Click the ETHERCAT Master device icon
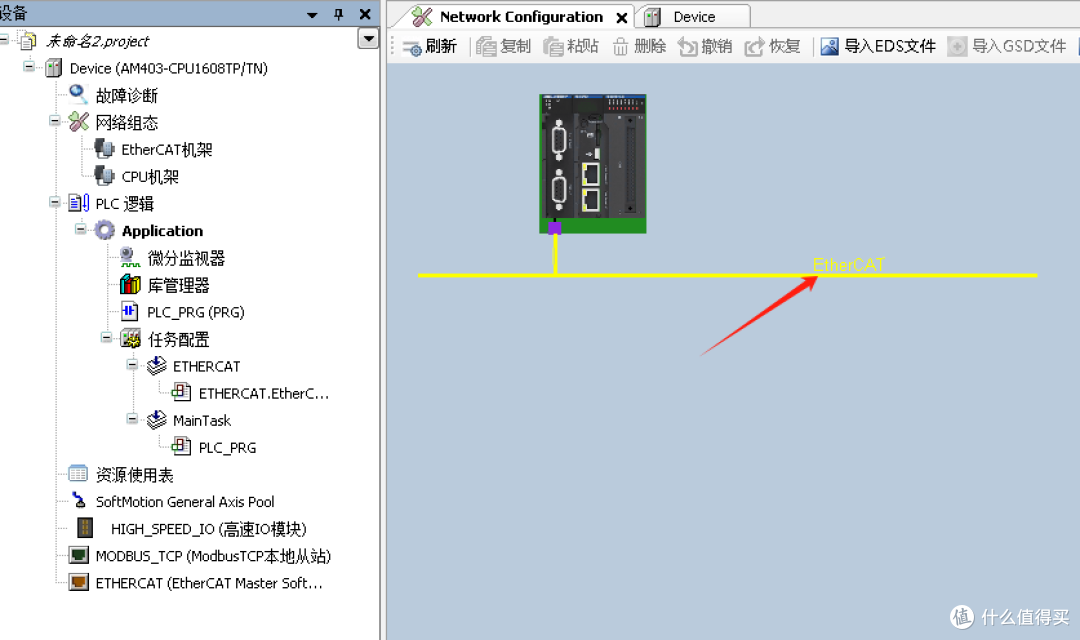The width and height of the screenshot is (1080, 640). coord(79,582)
